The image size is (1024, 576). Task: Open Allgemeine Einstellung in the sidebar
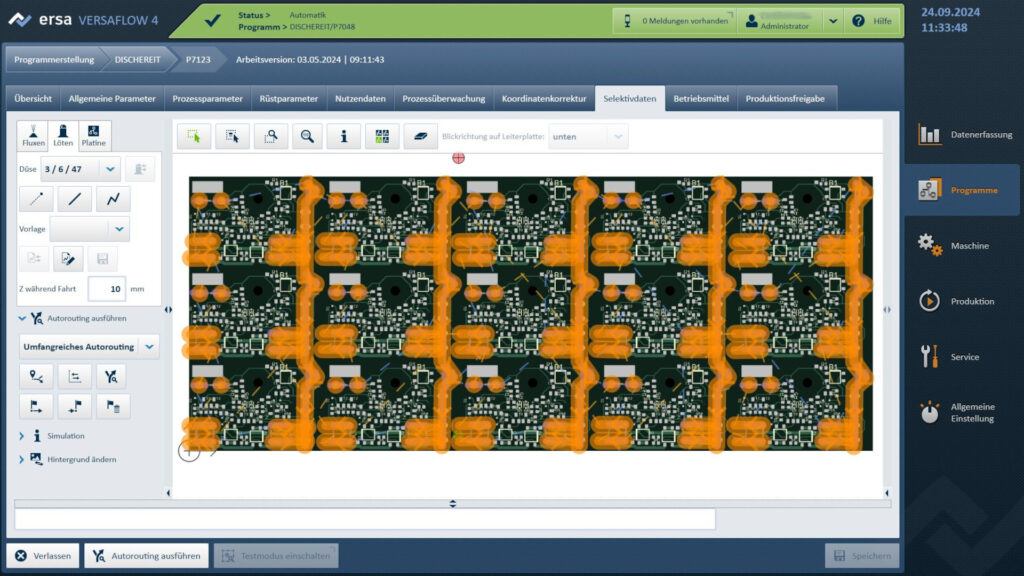[964, 412]
